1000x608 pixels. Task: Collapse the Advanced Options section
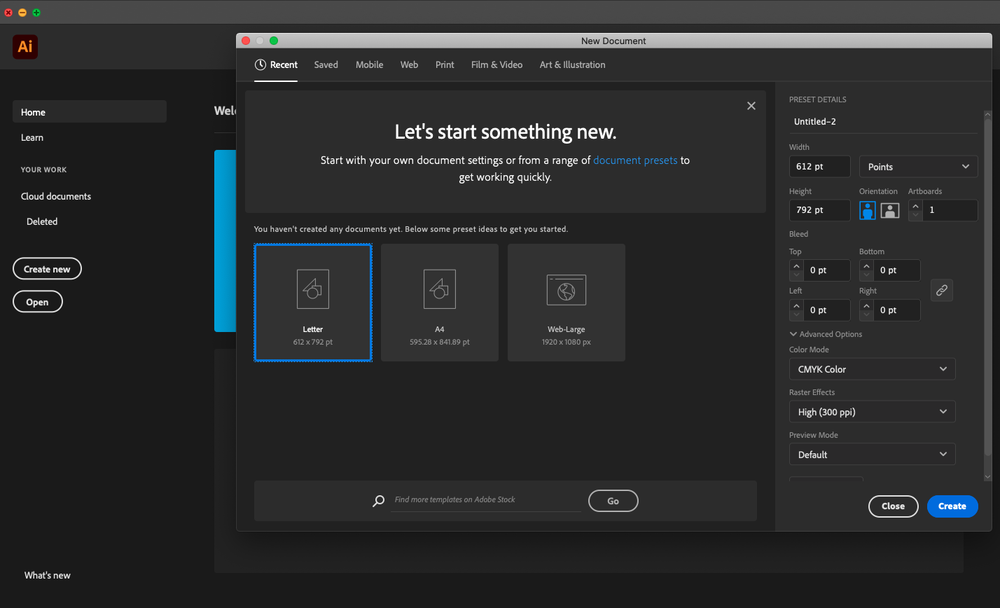click(x=825, y=334)
